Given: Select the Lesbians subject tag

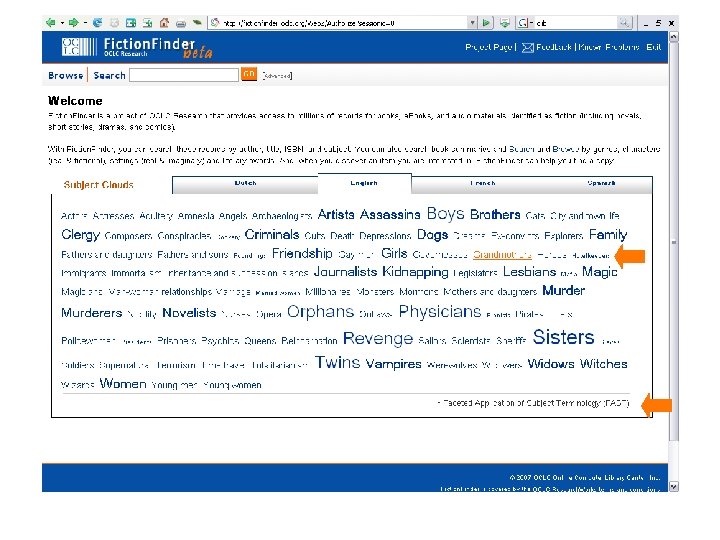Looking at the screenshot, I should point(529,272).
